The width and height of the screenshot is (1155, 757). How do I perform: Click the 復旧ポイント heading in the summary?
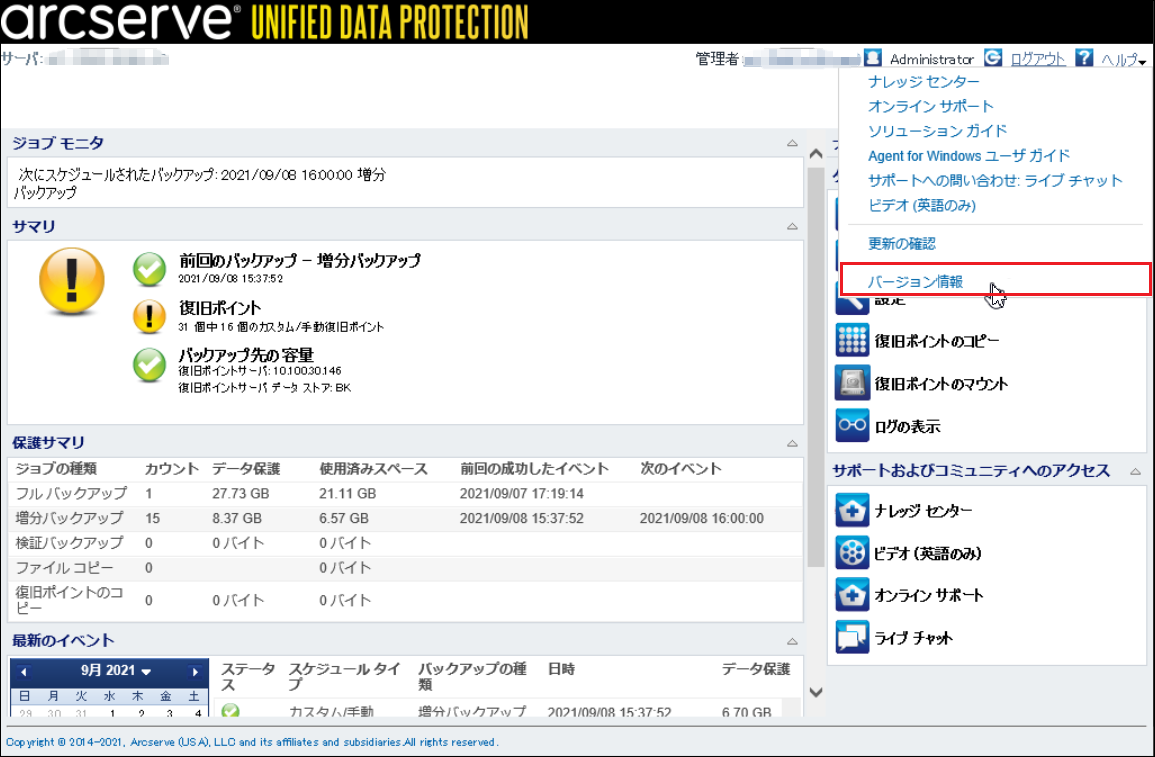click(220, 308)
